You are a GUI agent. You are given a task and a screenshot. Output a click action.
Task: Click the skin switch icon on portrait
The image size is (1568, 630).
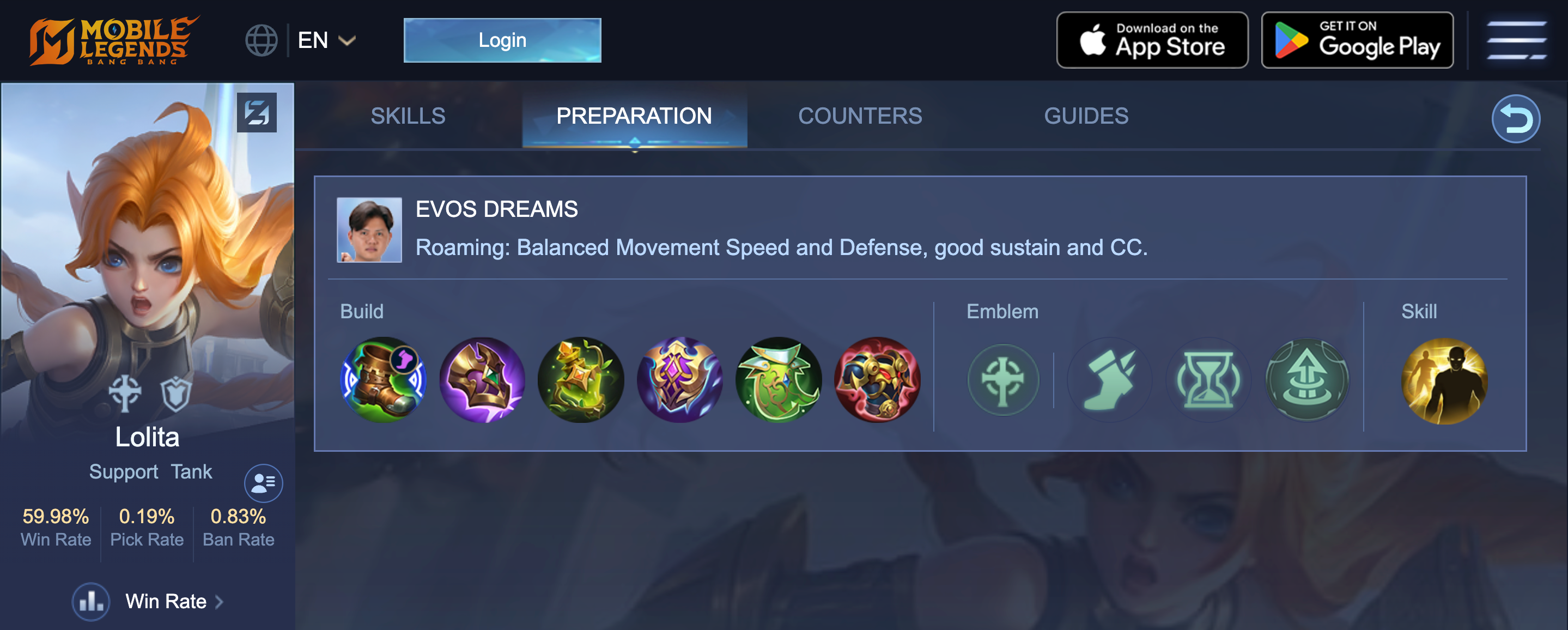(x=257, y=113)
